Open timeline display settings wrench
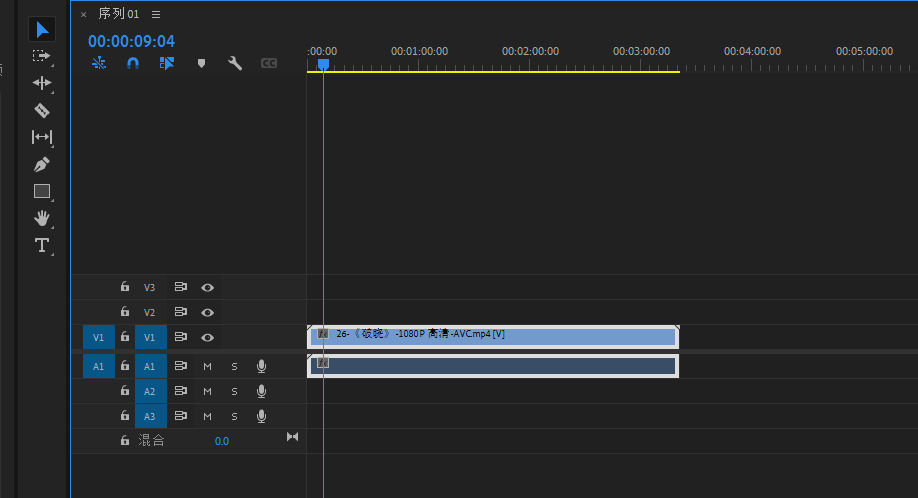 tap(235, 63)
